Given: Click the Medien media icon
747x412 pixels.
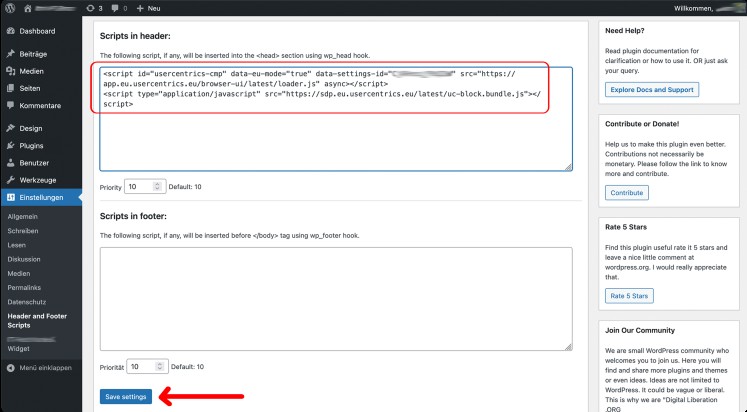Looking at the screenshot, I should (11, 71).
